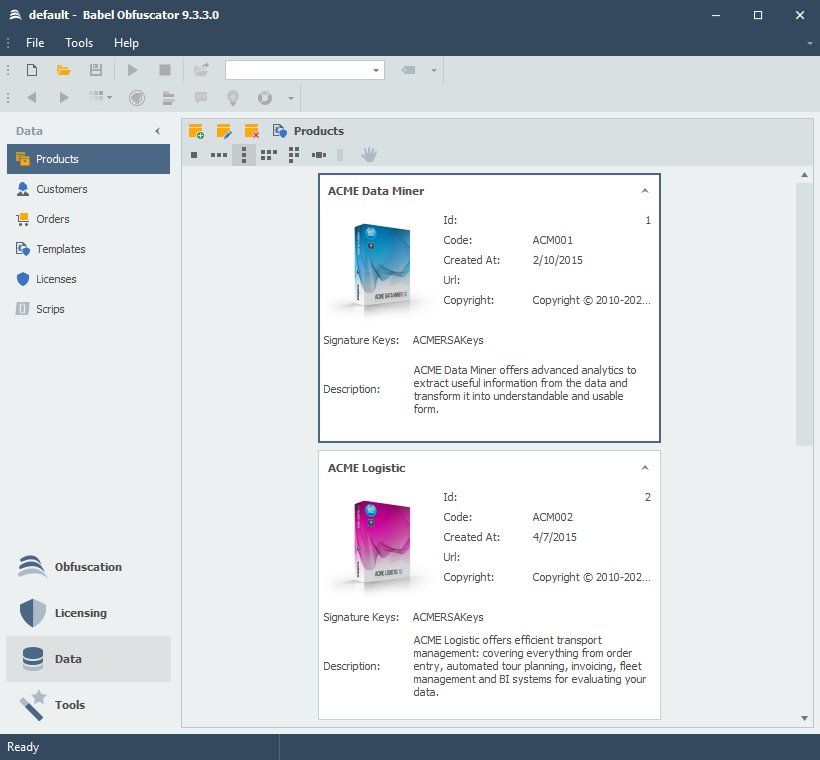The image size is (820, 760).
Task: Click the stop square toolbar button
Action: tap(165, 70)
